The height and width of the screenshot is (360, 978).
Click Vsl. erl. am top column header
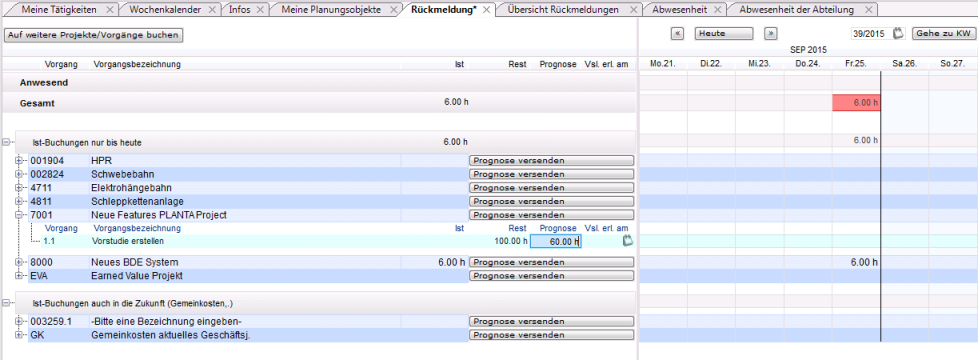click(x=606, y=64)
